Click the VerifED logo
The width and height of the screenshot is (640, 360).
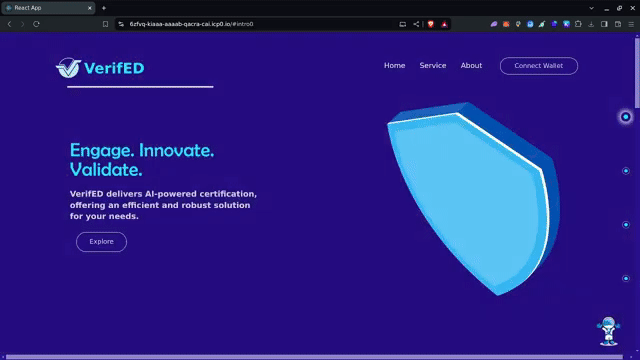coord(100,68)
